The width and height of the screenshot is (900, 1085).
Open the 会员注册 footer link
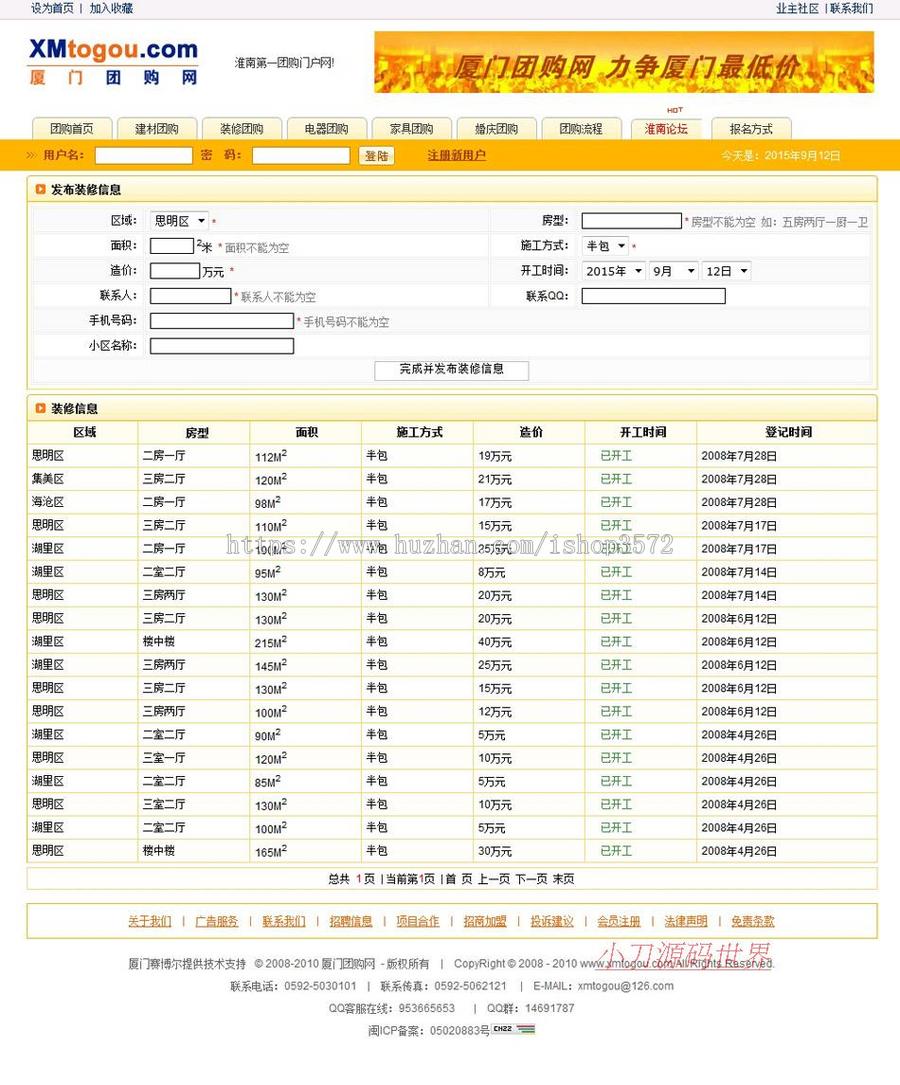(x=619, y=921)
